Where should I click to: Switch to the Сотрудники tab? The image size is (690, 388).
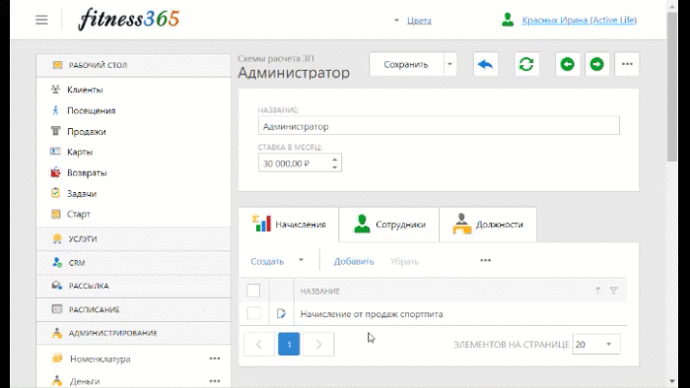389,224
